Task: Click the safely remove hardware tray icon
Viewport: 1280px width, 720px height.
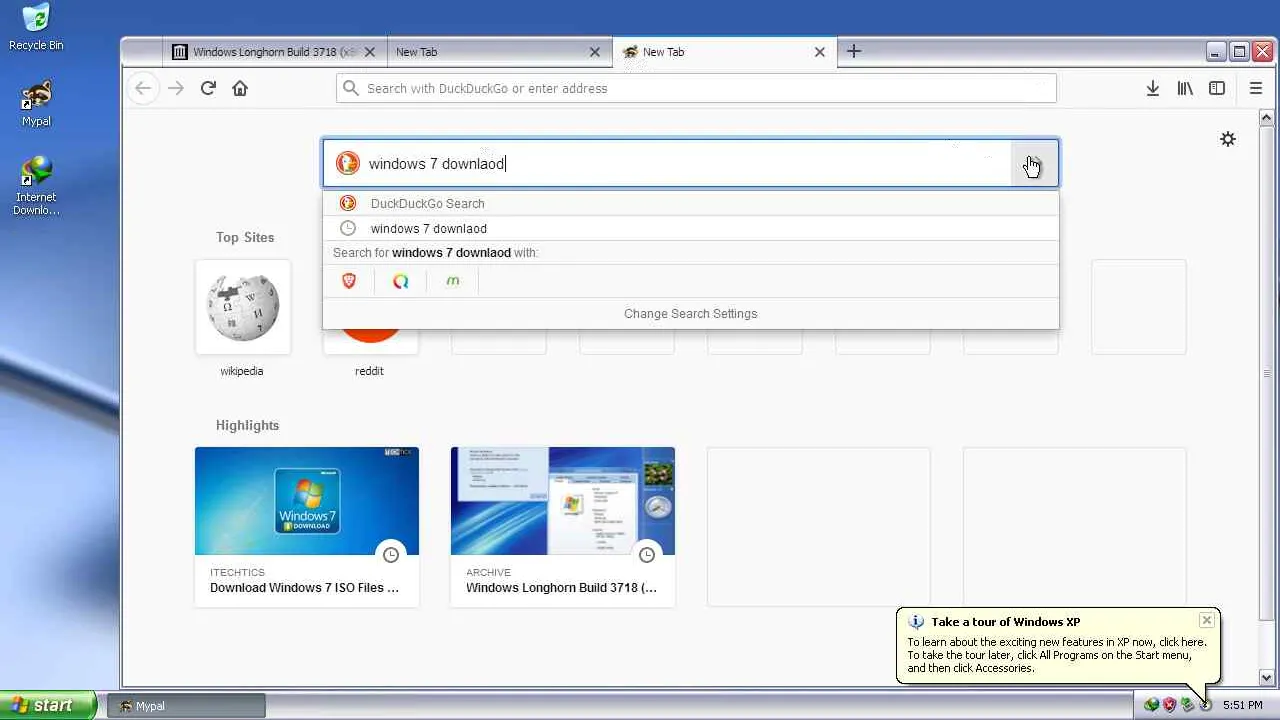Action: [x=1187, y=705]
